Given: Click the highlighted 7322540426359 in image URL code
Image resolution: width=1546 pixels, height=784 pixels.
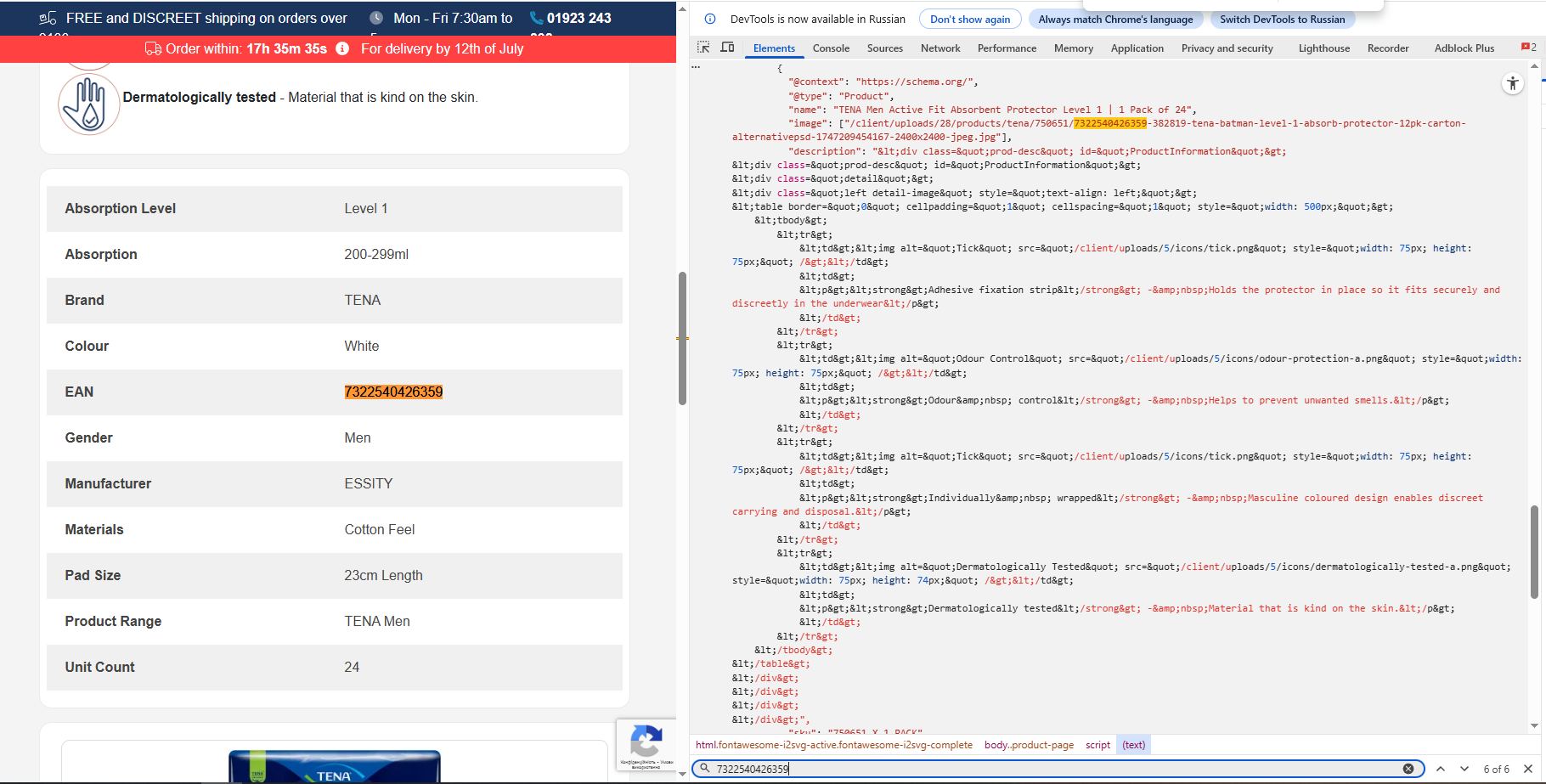Looking at the screenshot, I should point(1110,123).
